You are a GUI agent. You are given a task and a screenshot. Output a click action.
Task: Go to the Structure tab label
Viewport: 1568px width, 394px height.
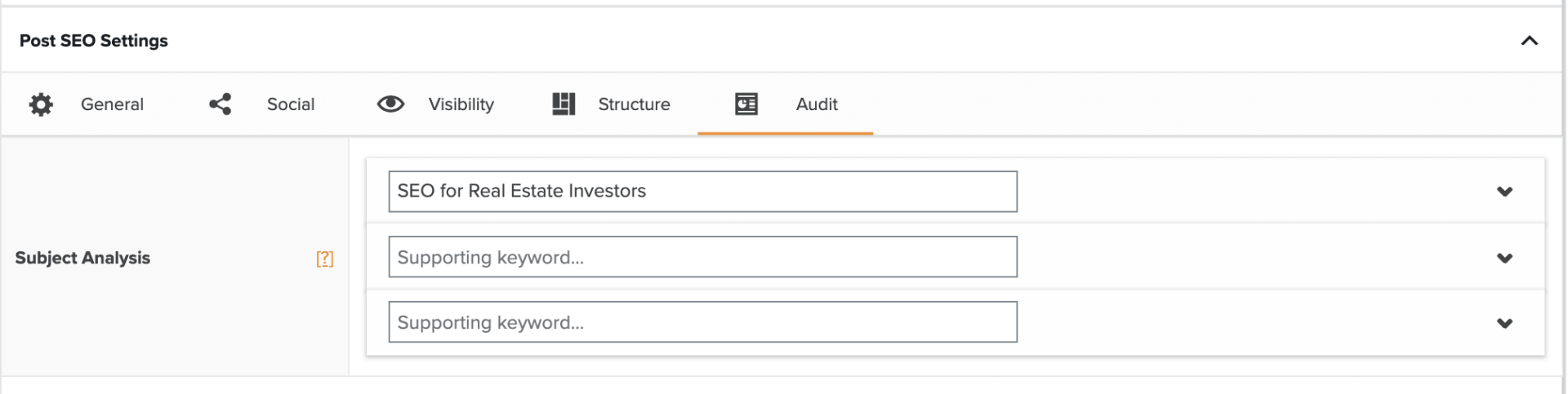pos(634,104)
